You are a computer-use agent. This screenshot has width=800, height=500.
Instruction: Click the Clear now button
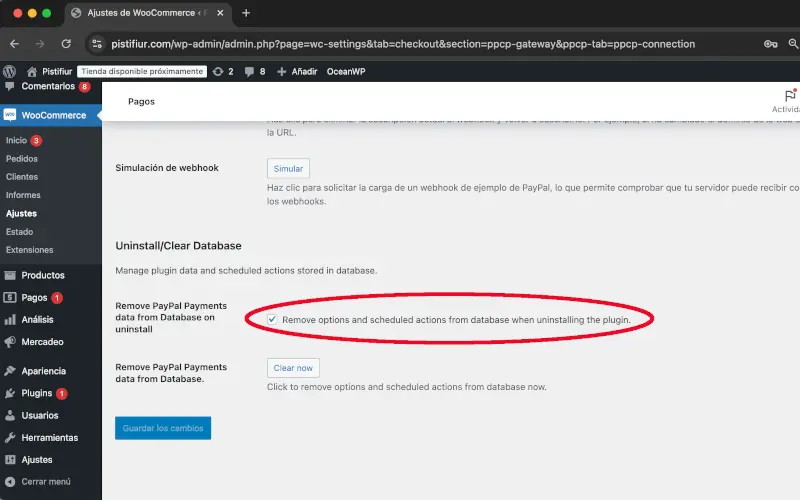pos(293,368)
